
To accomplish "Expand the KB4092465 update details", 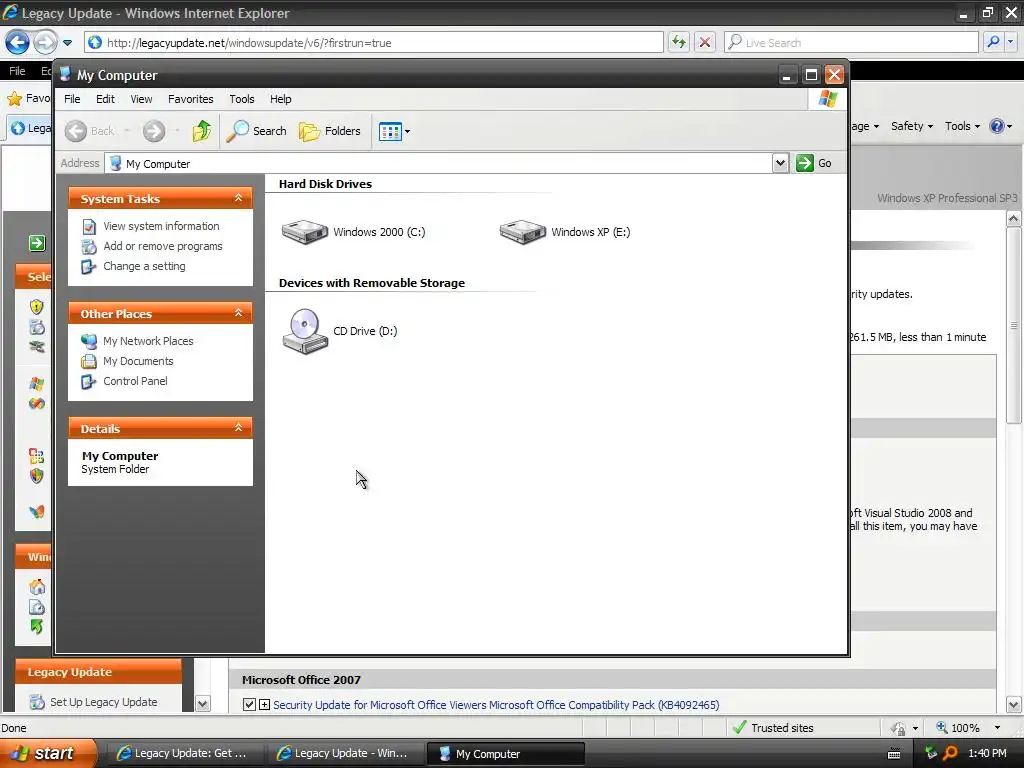I will (x=264, y=705).
